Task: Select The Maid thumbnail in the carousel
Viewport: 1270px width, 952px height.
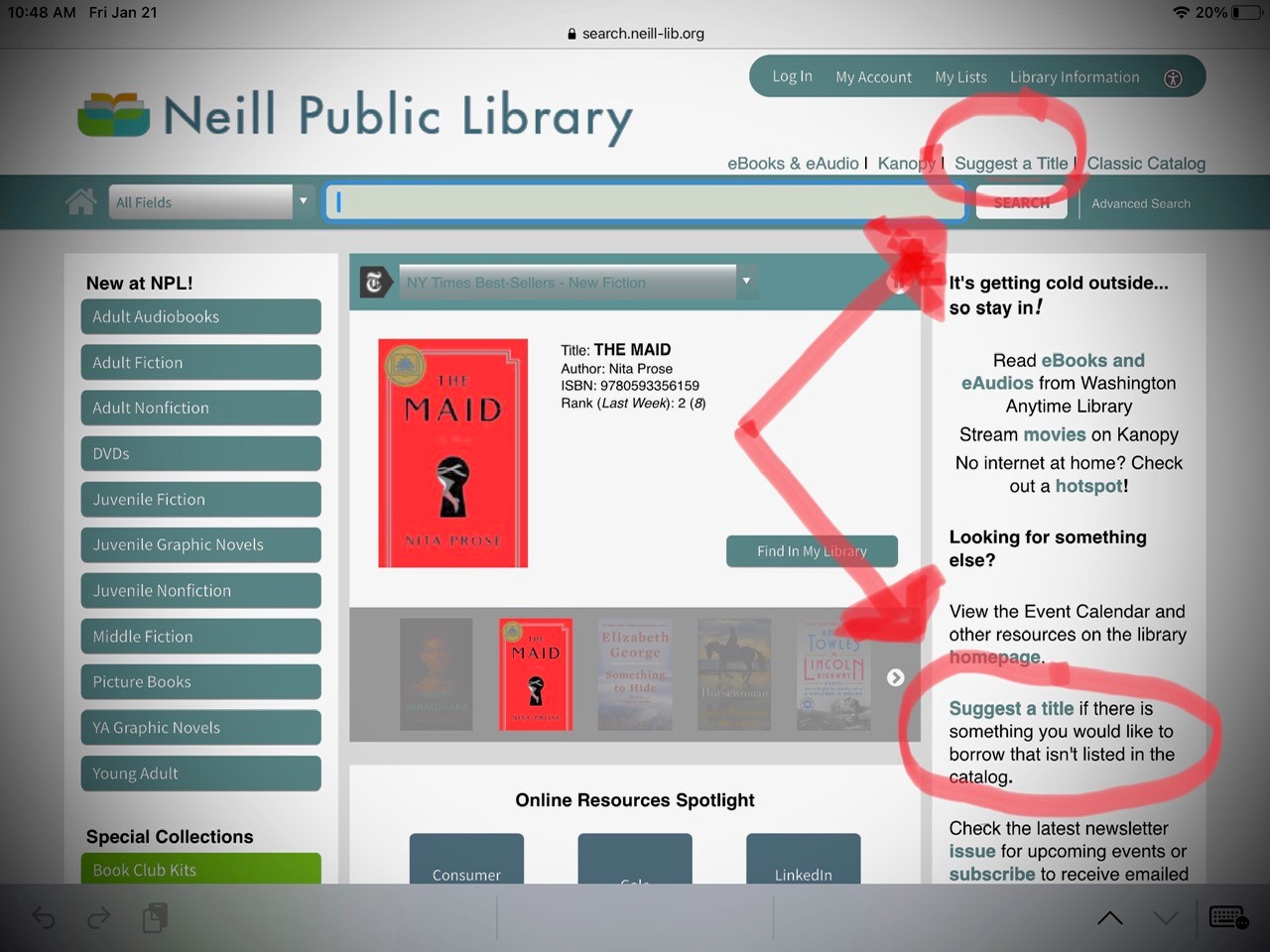Action: coord(536,674)
